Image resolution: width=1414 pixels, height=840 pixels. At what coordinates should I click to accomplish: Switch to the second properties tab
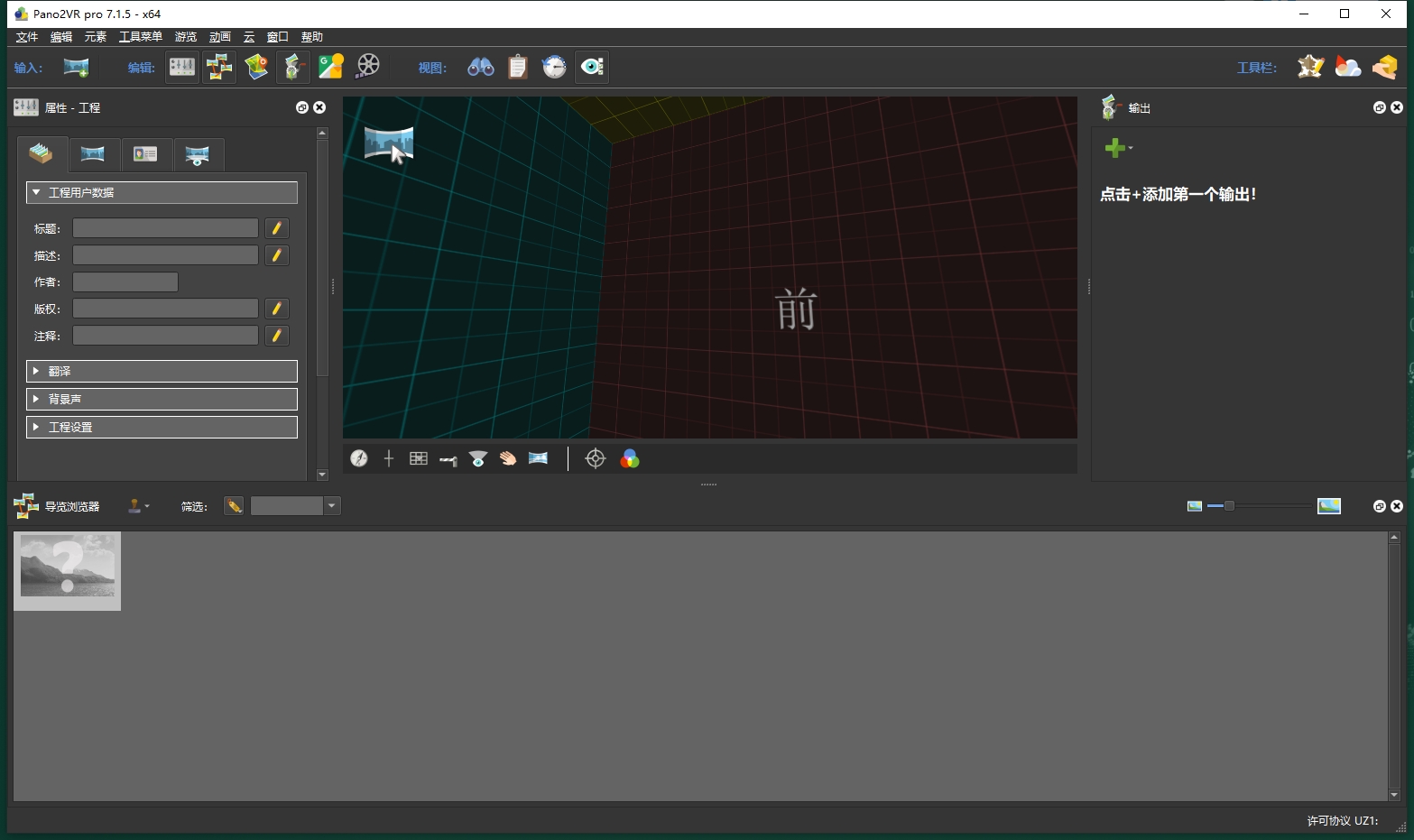coord(93,154)
